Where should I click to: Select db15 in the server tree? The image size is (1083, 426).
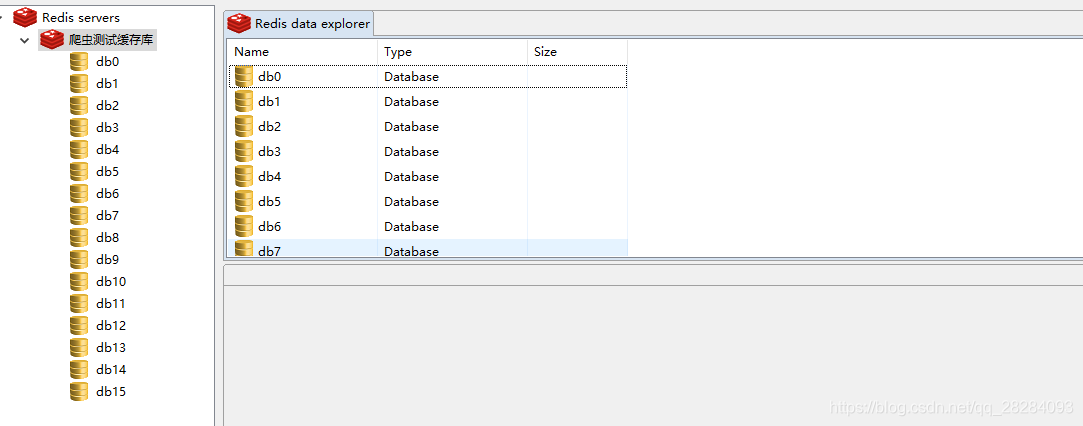tap(111, 392)
